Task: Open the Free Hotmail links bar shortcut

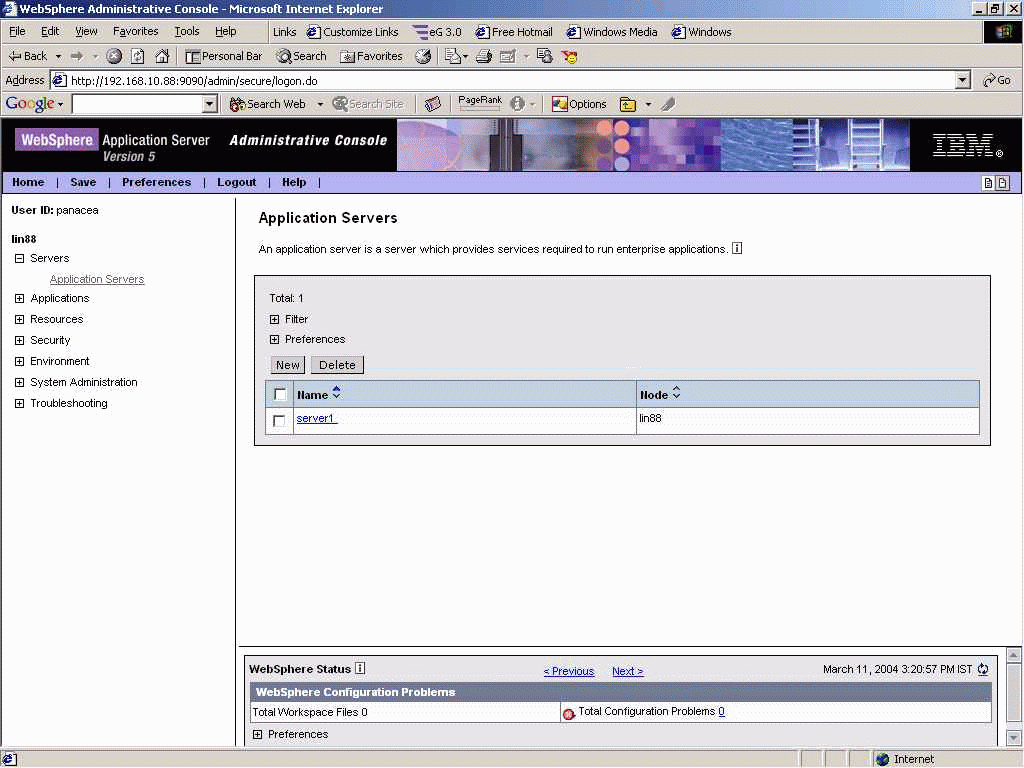Action: [514, 32]
